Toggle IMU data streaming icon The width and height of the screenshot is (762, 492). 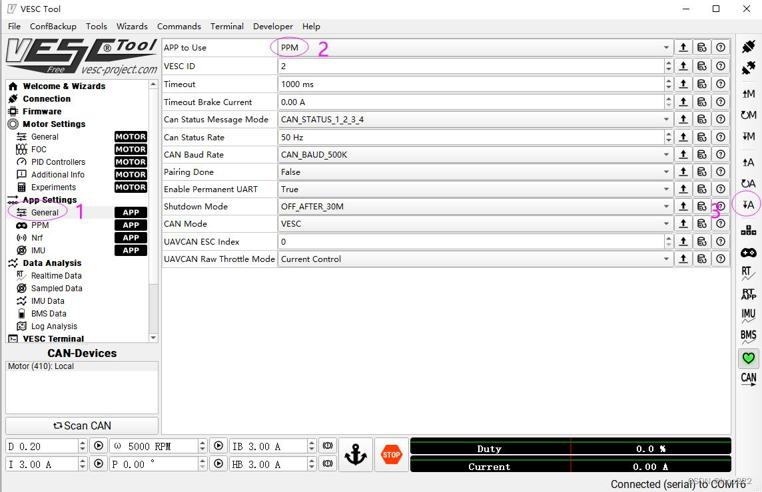748,315
